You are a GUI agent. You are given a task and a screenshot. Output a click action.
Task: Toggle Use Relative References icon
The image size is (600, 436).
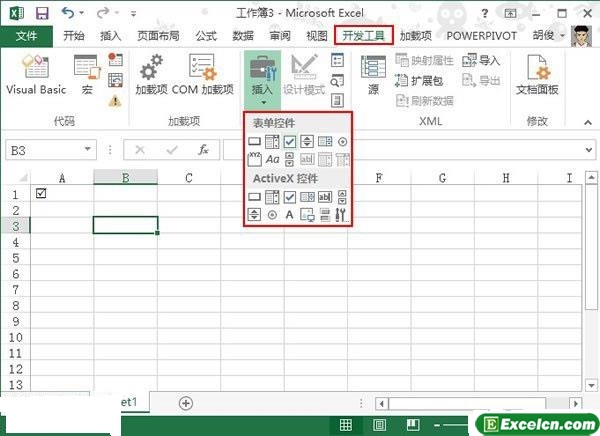[115, 80]
